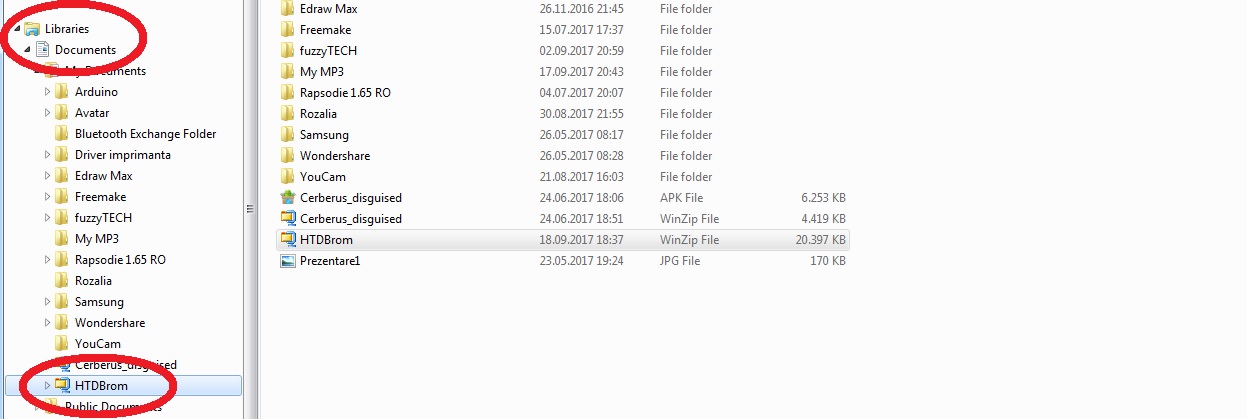Expand the Samsung tree node
Image resolution: width=1247 pixels, height=419 pixels.
47,302
